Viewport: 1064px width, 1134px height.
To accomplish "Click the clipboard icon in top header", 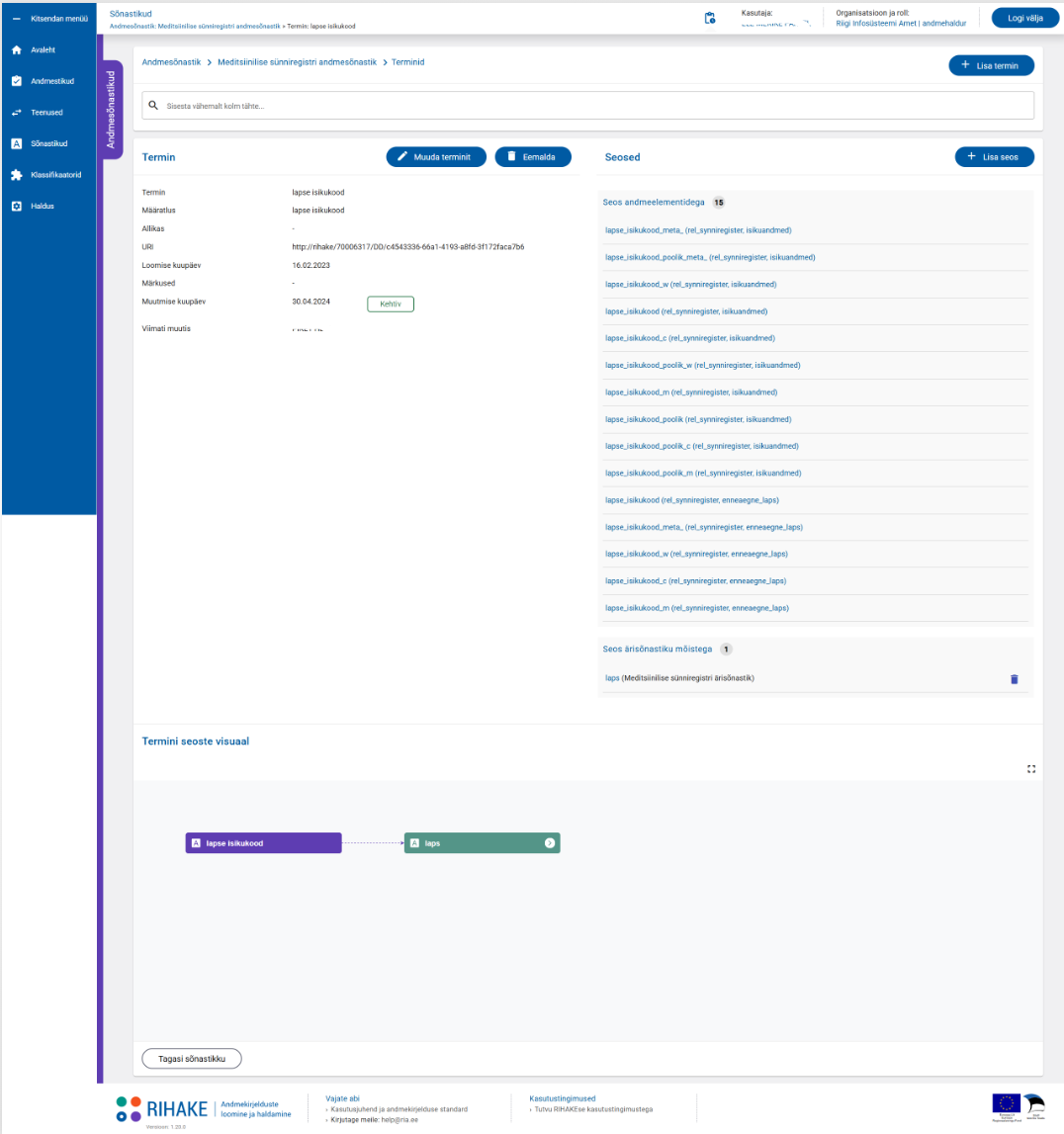I will click(709, 18).
